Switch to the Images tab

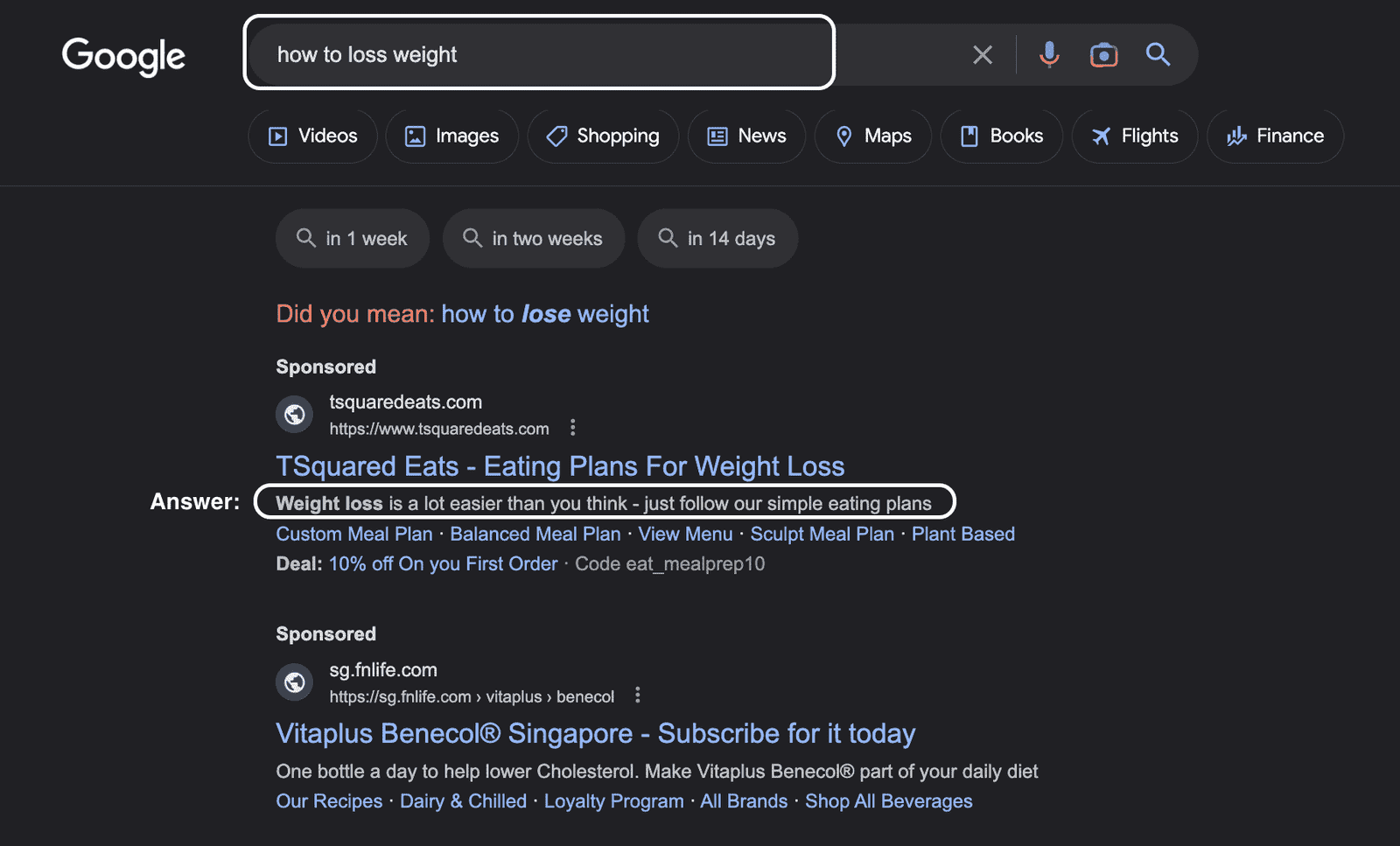tap(451, 136)
